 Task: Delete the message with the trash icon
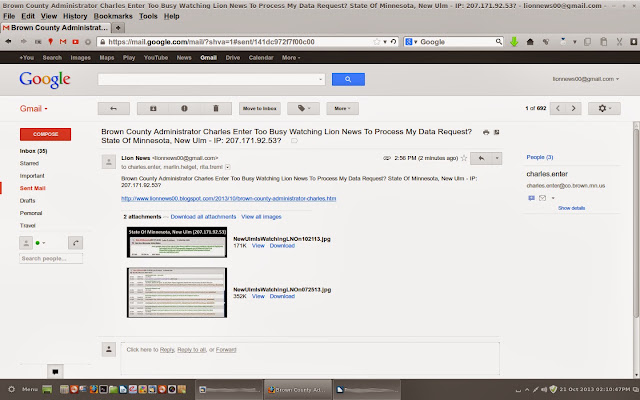pyautogui.click(x=216, y=109)
